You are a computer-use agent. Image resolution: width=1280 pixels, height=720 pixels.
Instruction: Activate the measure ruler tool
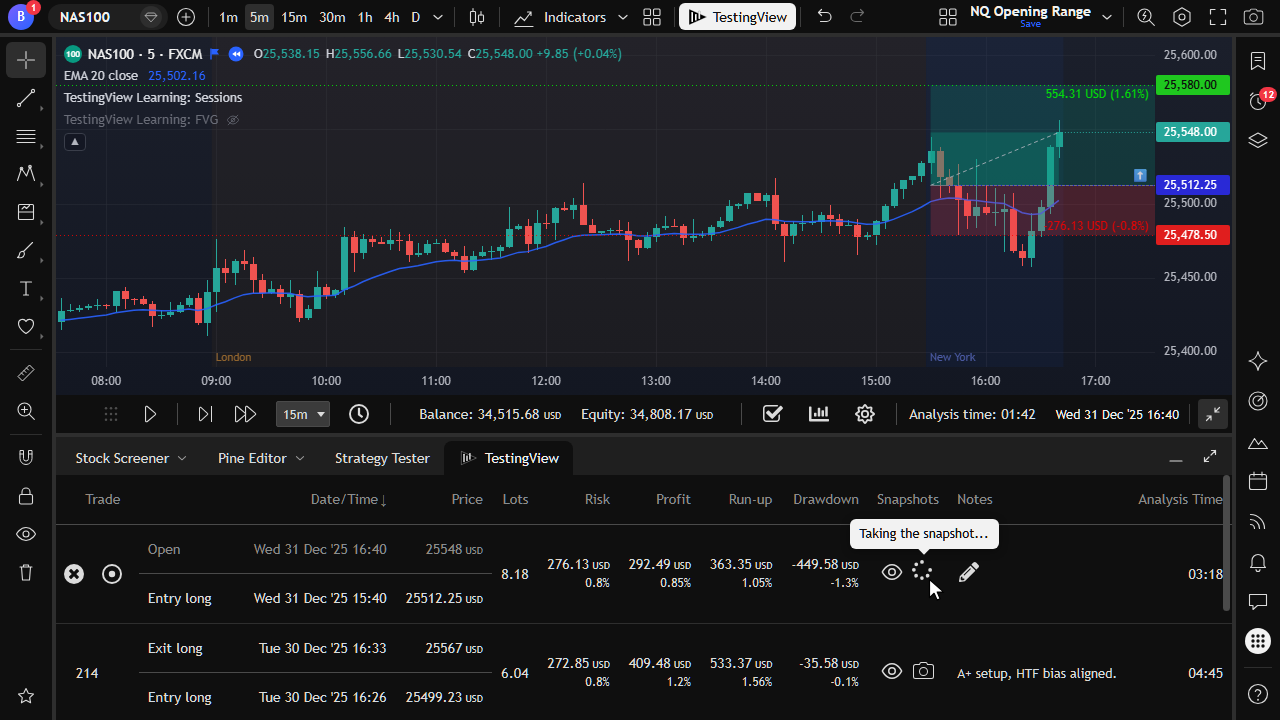tap(26, 372)
